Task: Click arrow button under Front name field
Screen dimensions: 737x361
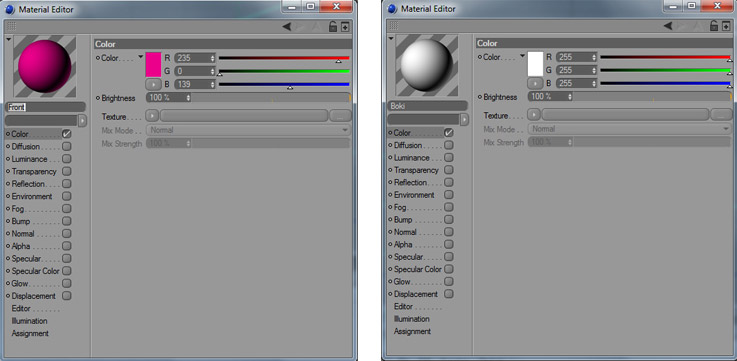Action: (x=82, y=121)
